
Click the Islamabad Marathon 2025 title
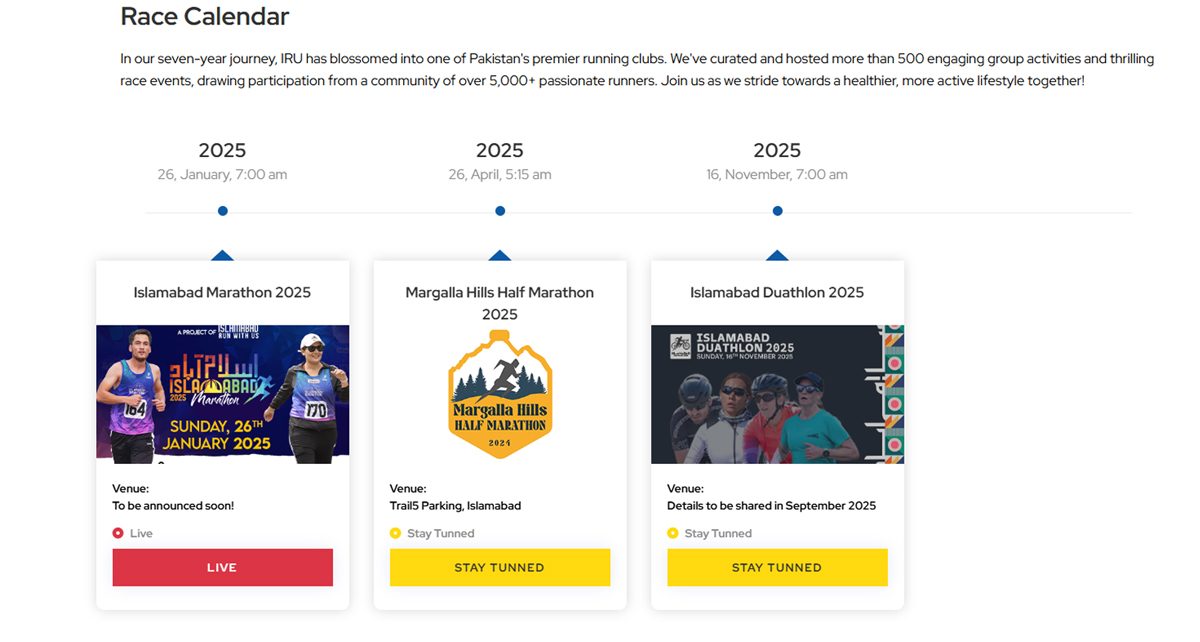click(222, 292)
